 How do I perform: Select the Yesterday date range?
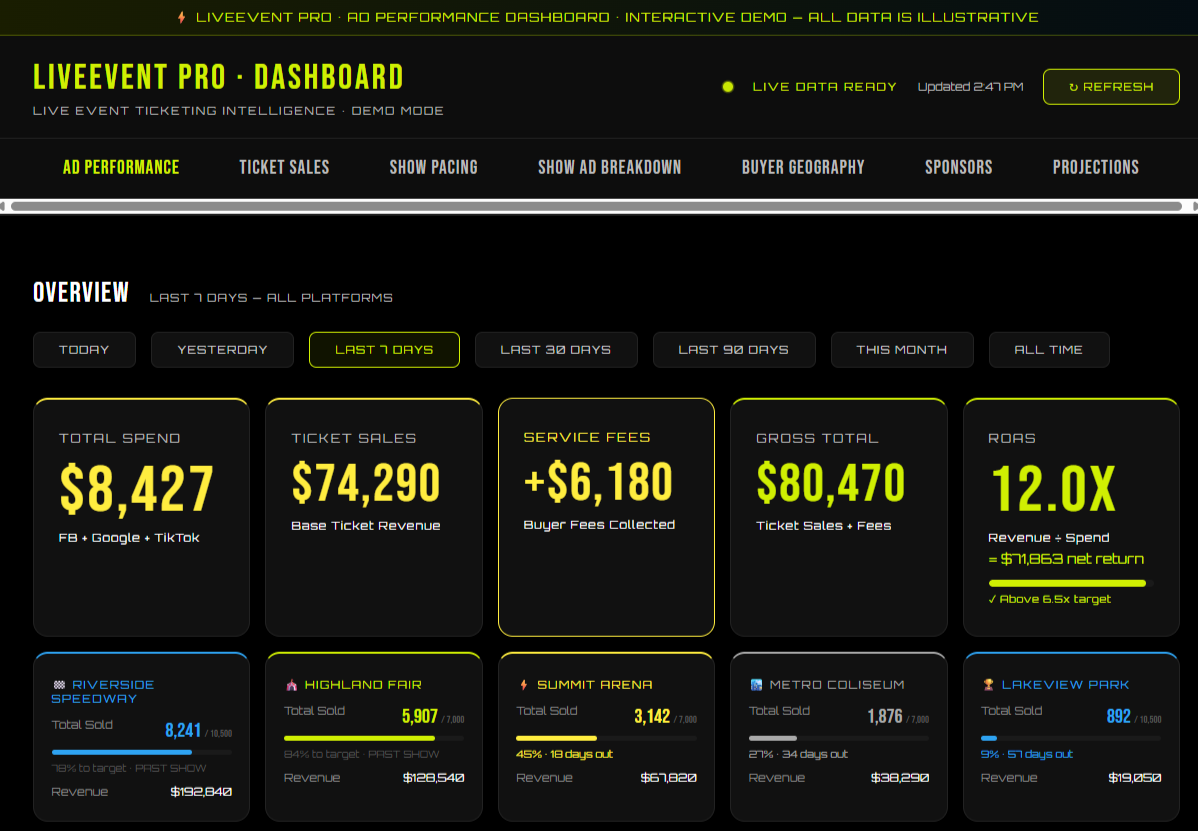tap(222, 350)
